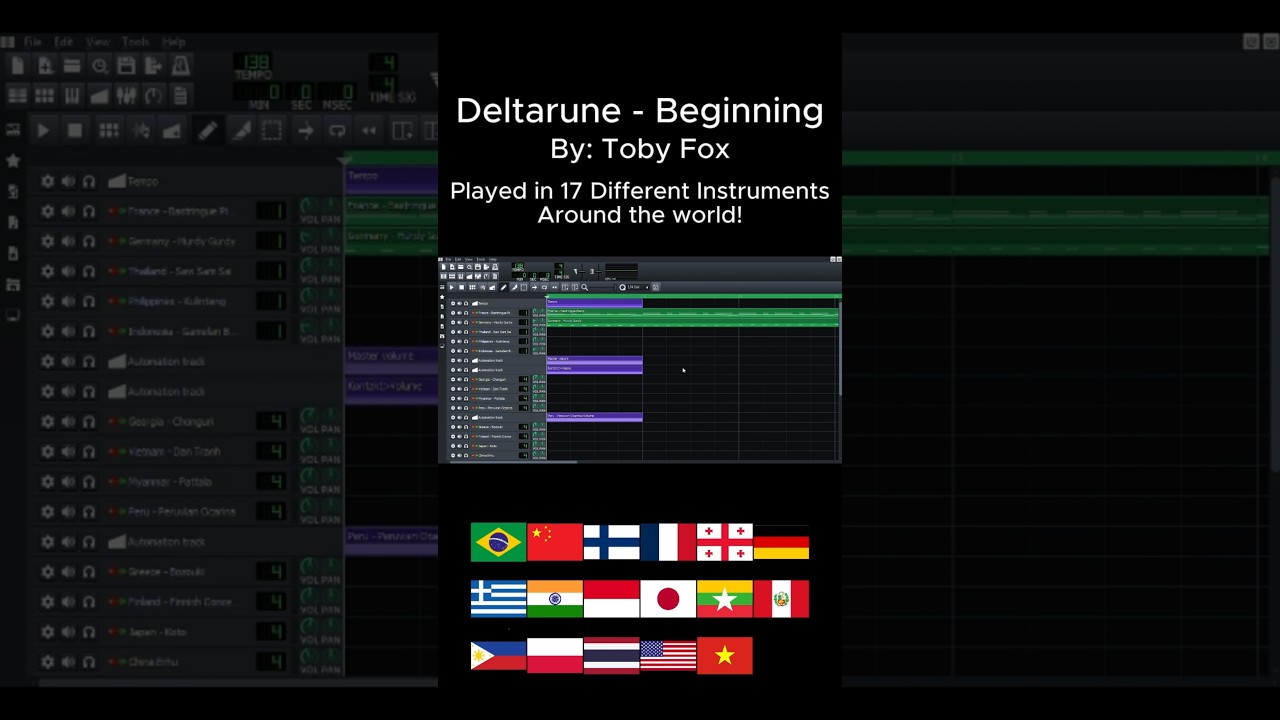Open View menu in enlarged background window
Viewport: 1280px width, 720px height.
point(98,42)
